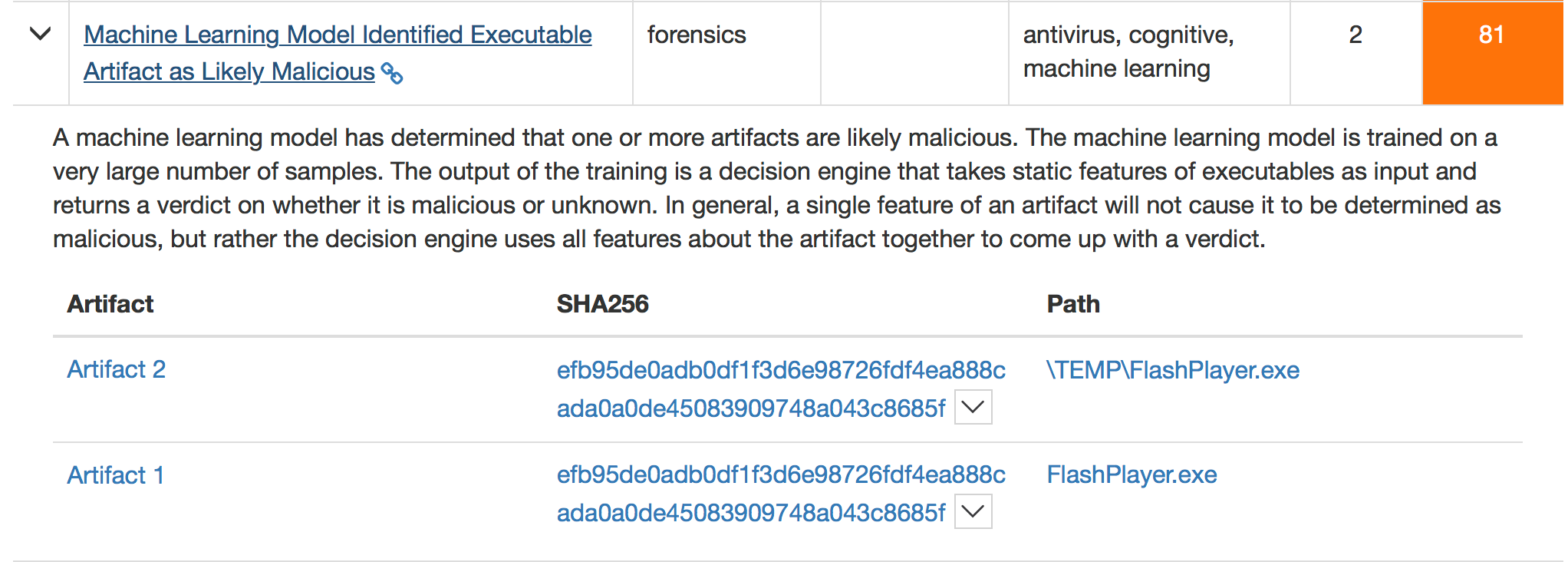Click the forensics category cell

pos(697,35)
